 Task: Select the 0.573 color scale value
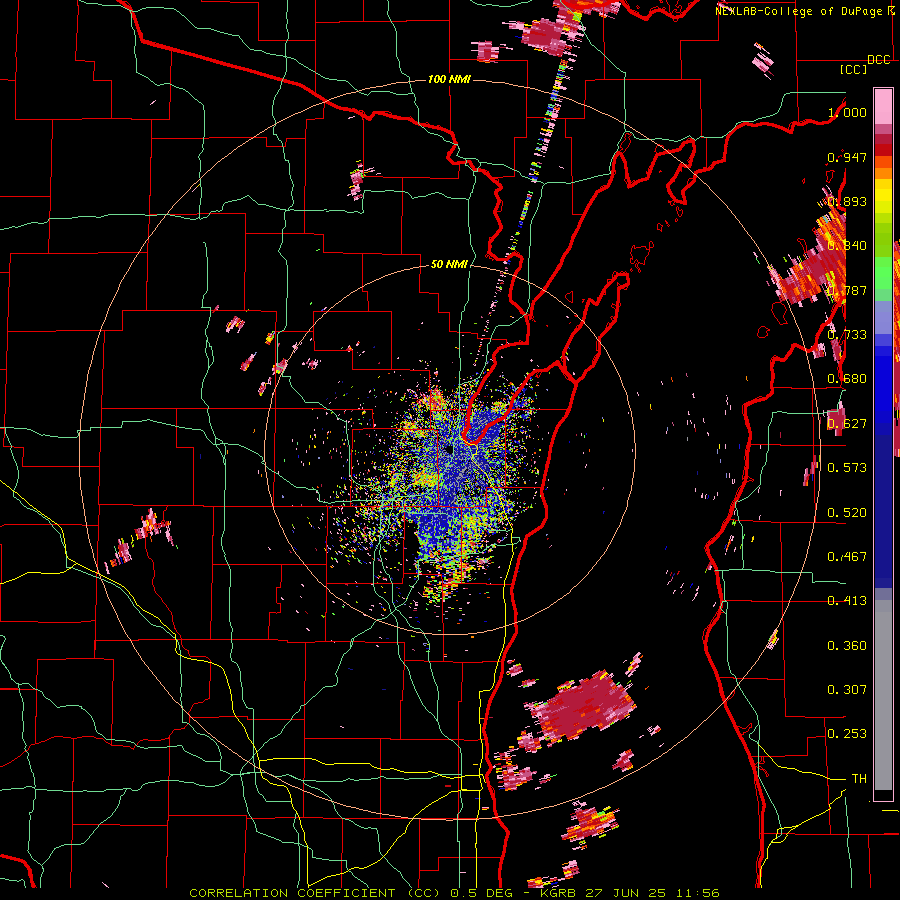(x=847, y=468)
